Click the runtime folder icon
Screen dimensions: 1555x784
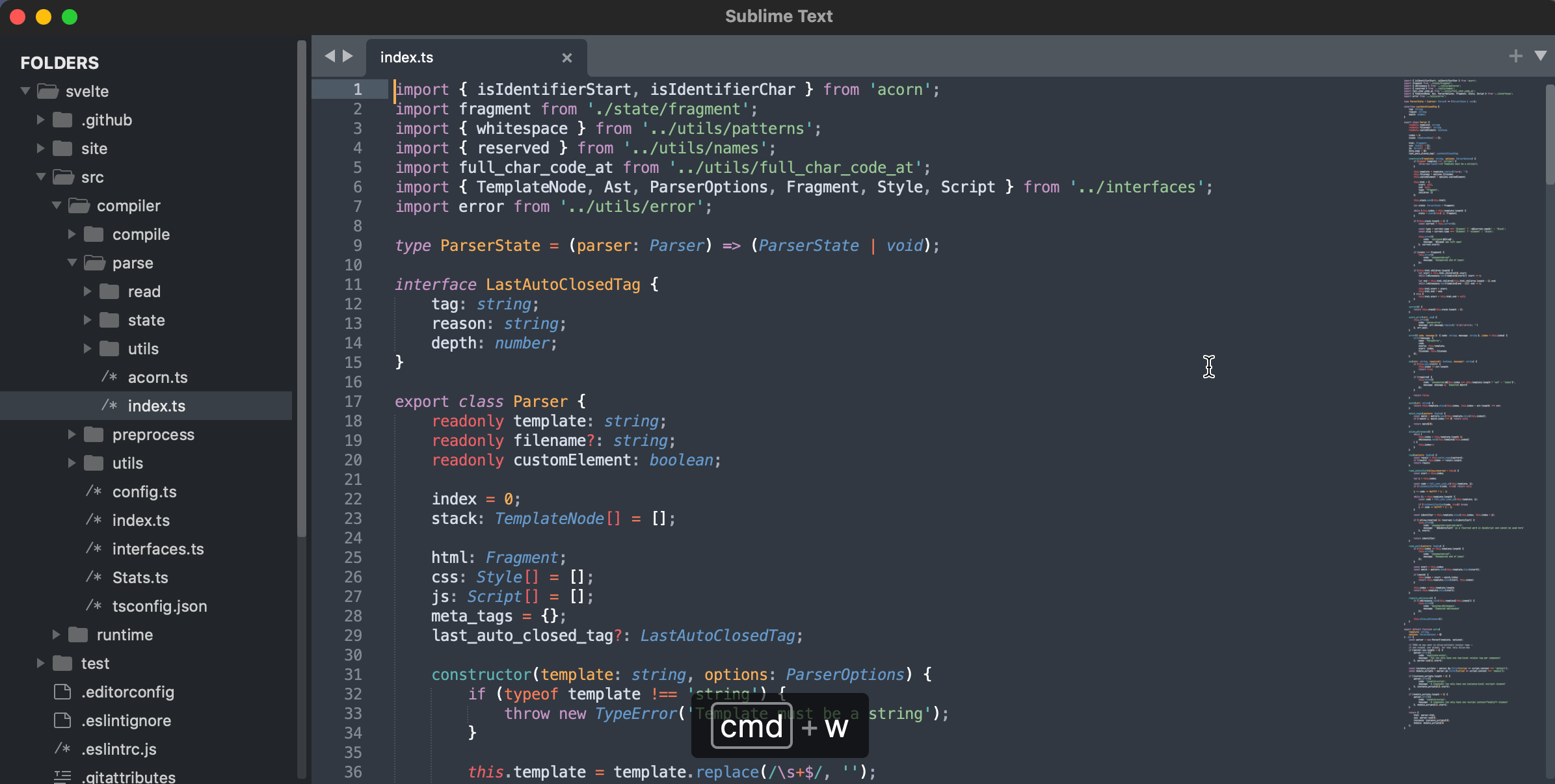click(78, 634)
